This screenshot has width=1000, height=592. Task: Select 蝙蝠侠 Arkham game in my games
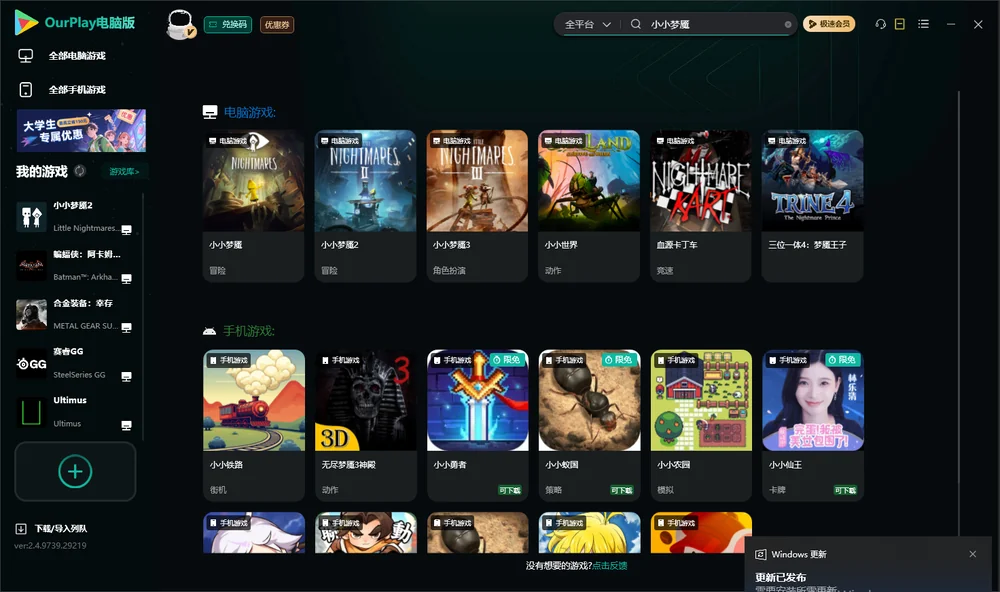click(75, 265)
